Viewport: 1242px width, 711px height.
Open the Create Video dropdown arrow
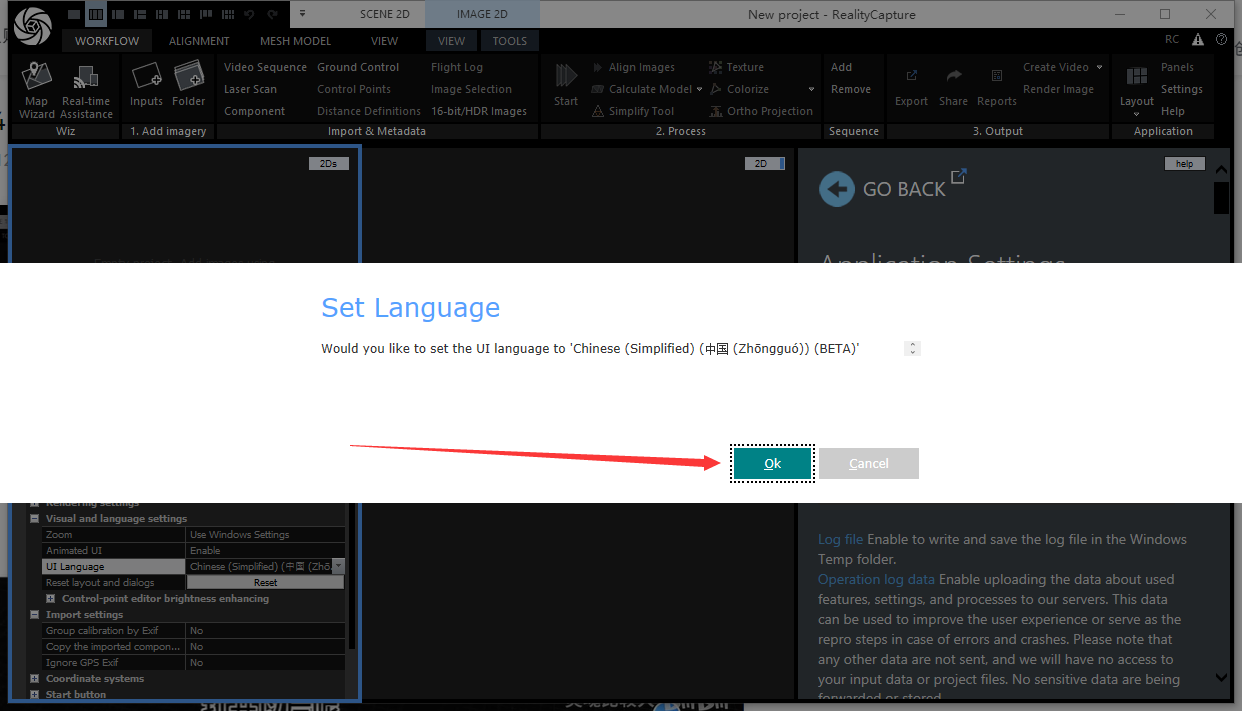[1099, 67]
